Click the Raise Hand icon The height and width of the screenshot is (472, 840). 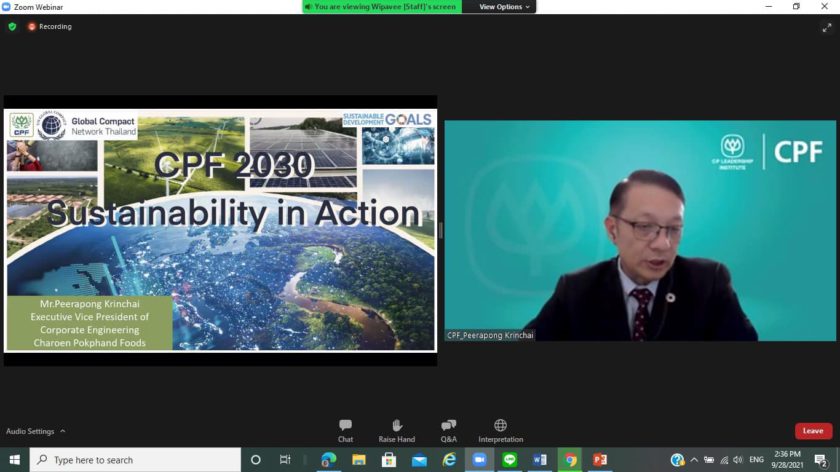[397, 430]
